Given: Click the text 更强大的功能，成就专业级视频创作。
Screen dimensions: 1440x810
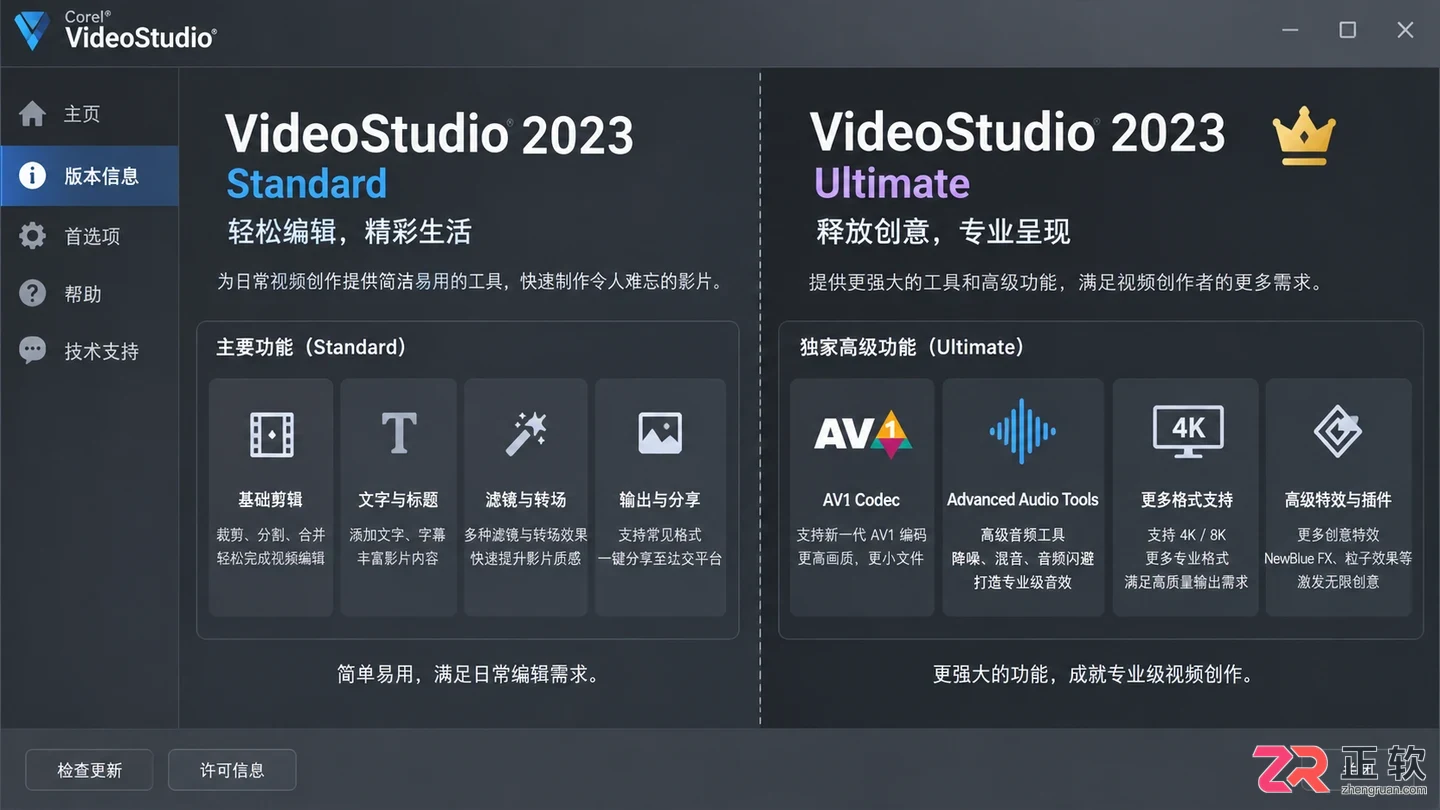Looking at the screenshot, I should pos(1093,674).
